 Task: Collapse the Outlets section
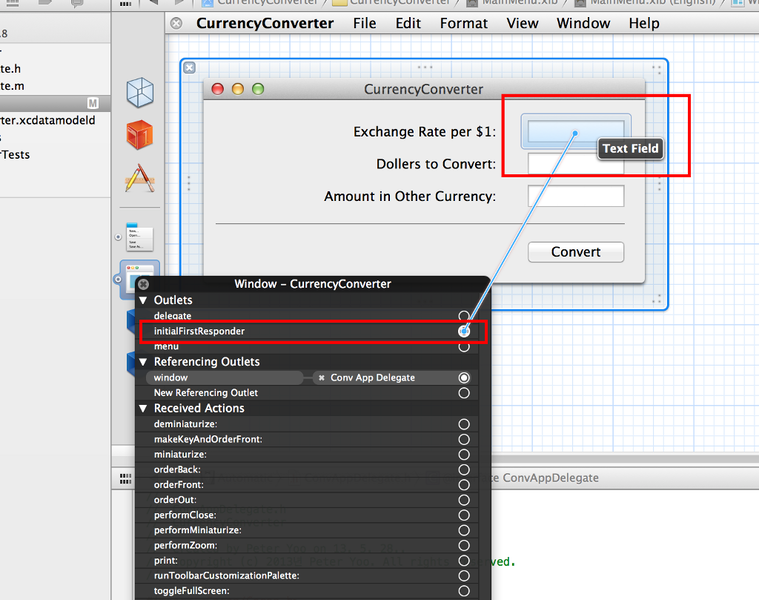tap(143, 300)
